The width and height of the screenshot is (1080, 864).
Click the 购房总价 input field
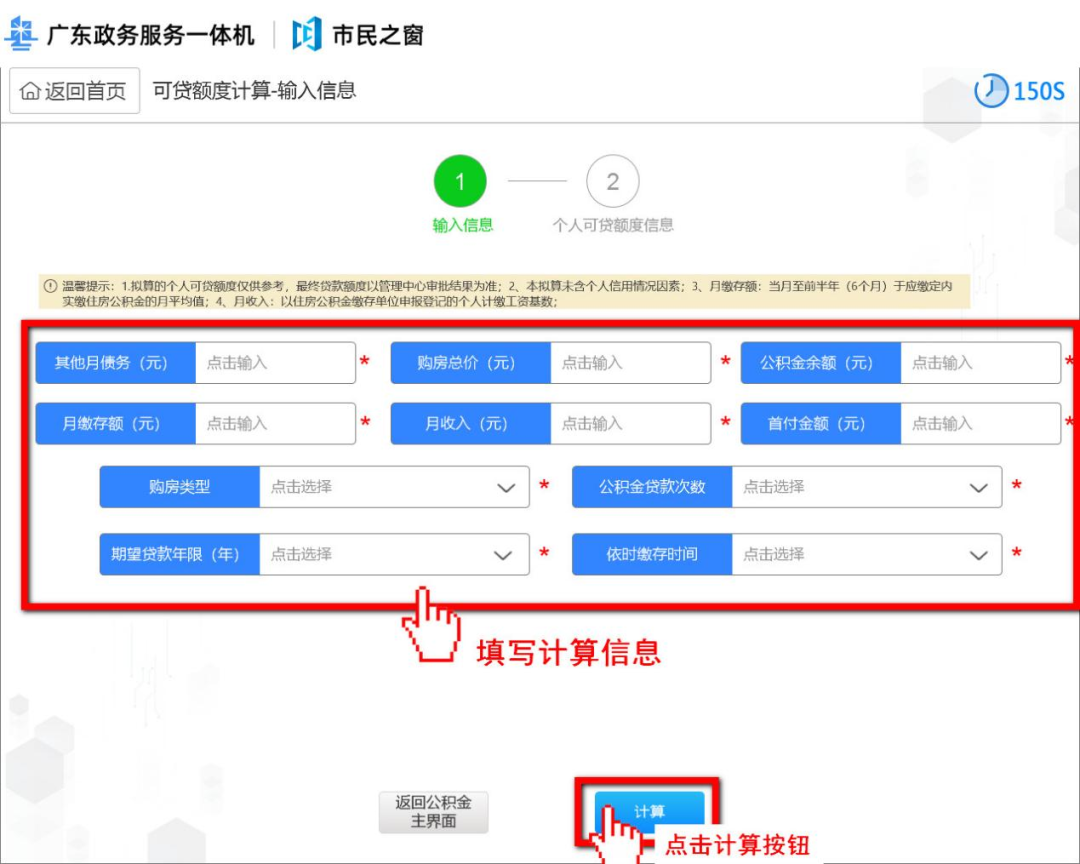[630, 362]
